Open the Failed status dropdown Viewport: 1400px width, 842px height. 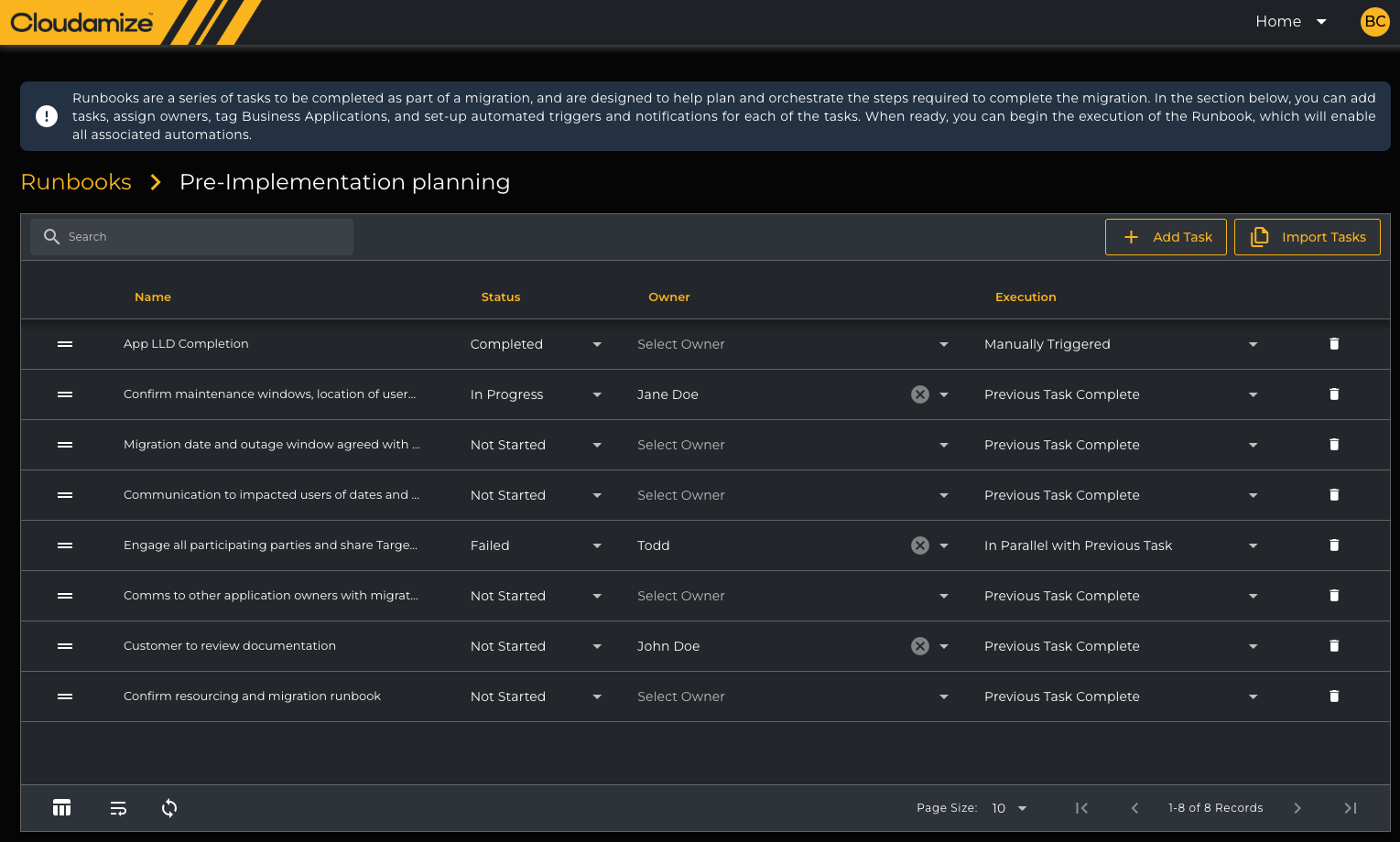pos(537,545)
